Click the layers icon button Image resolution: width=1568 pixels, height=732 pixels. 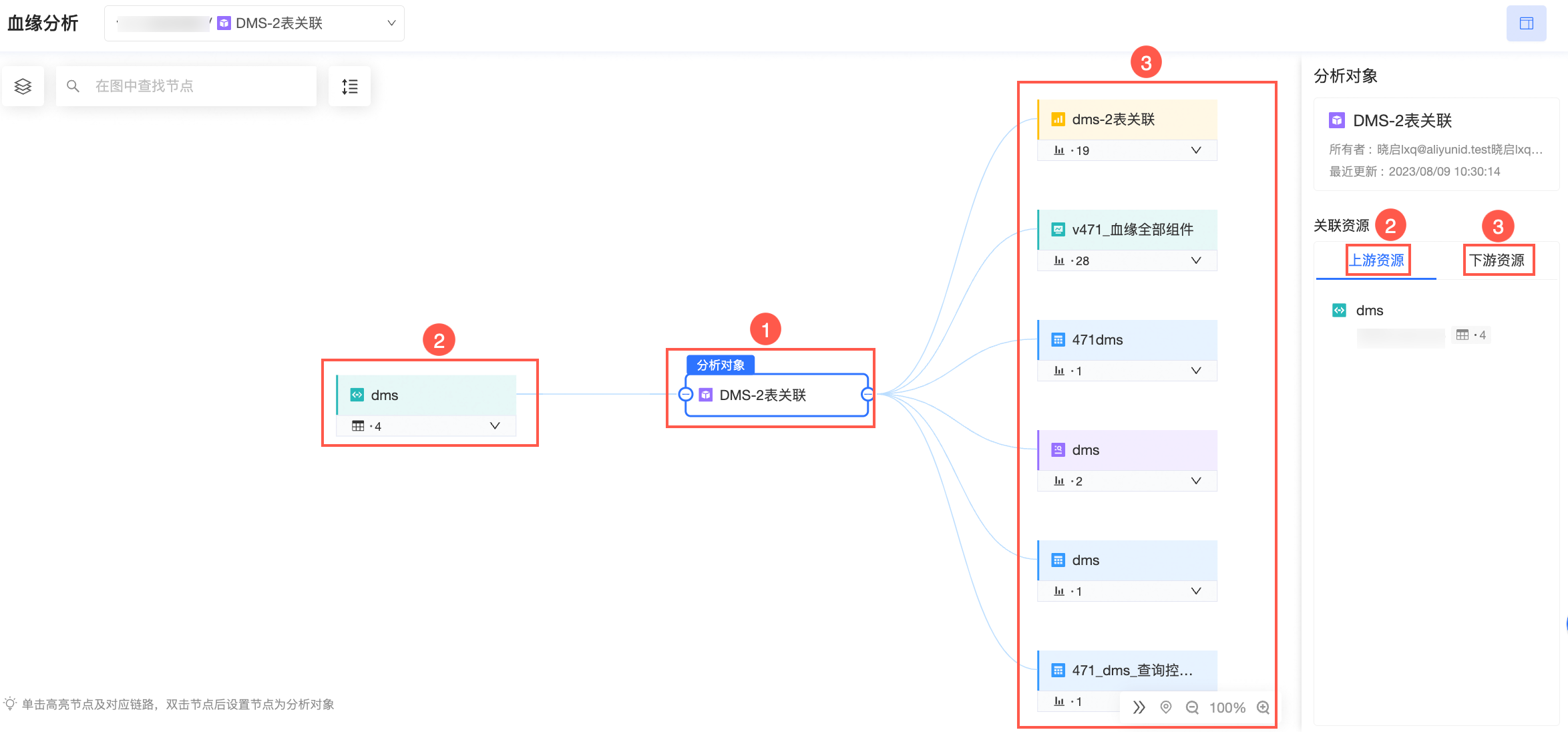click(x=23, y=86)
